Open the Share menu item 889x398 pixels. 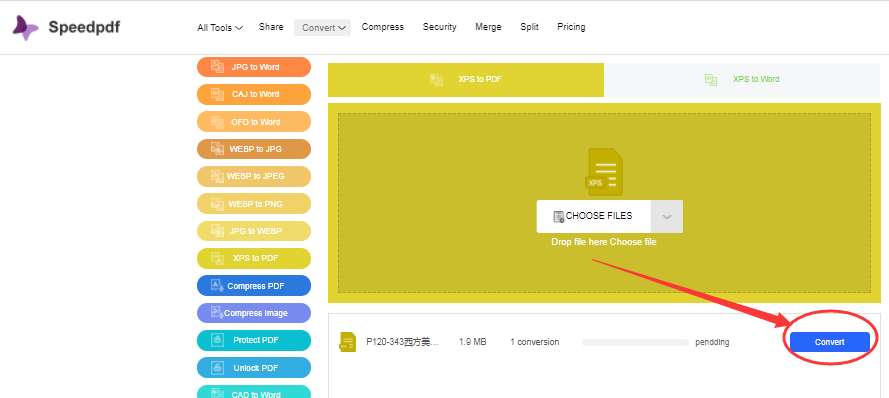[x=271, y=27]
